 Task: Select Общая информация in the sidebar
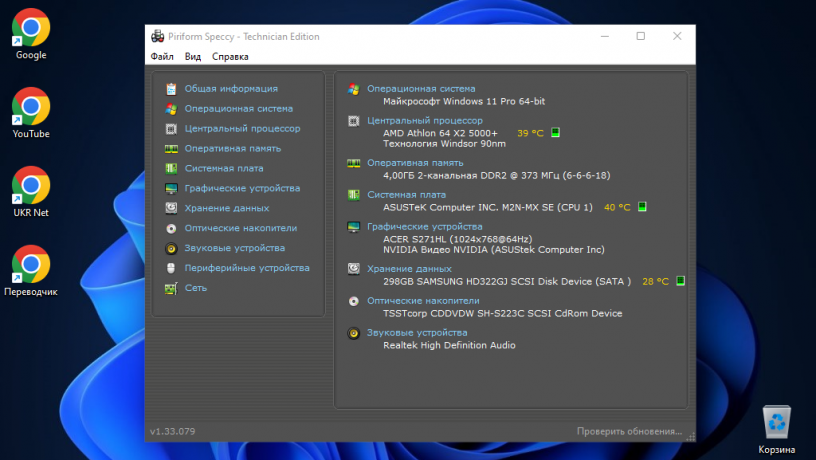tap(231, 88)
